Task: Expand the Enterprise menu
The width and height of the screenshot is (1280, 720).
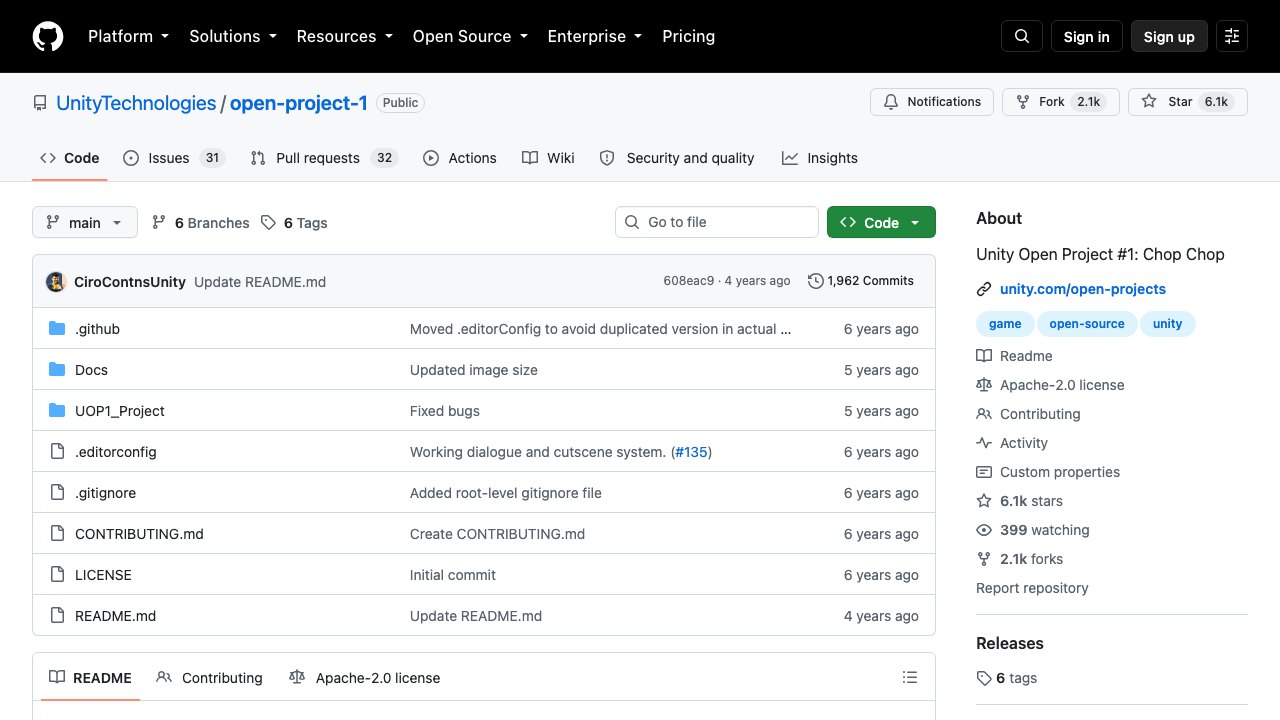Action: coord(594,36)
